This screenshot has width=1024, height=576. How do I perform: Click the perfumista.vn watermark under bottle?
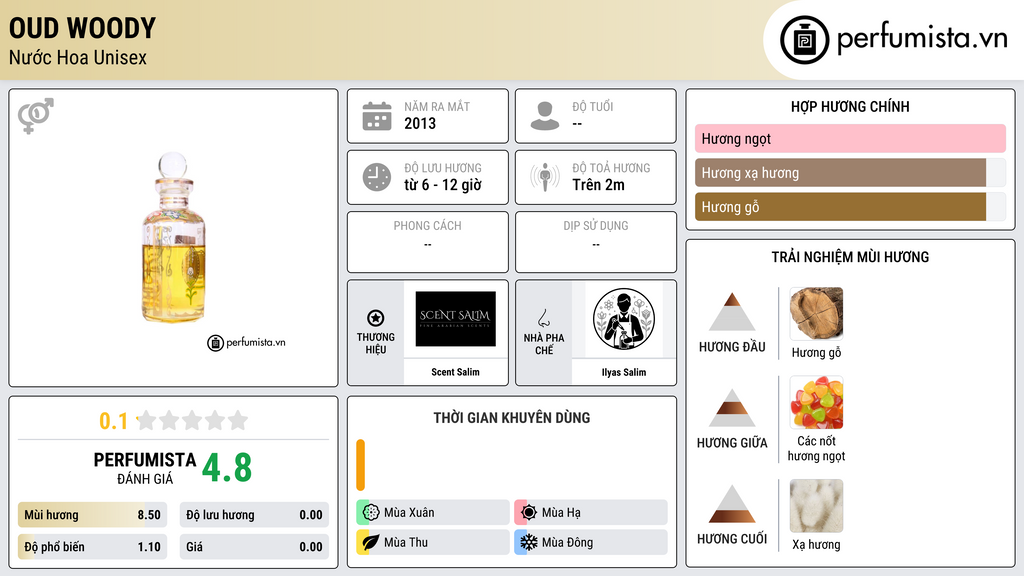click(246, 342)
